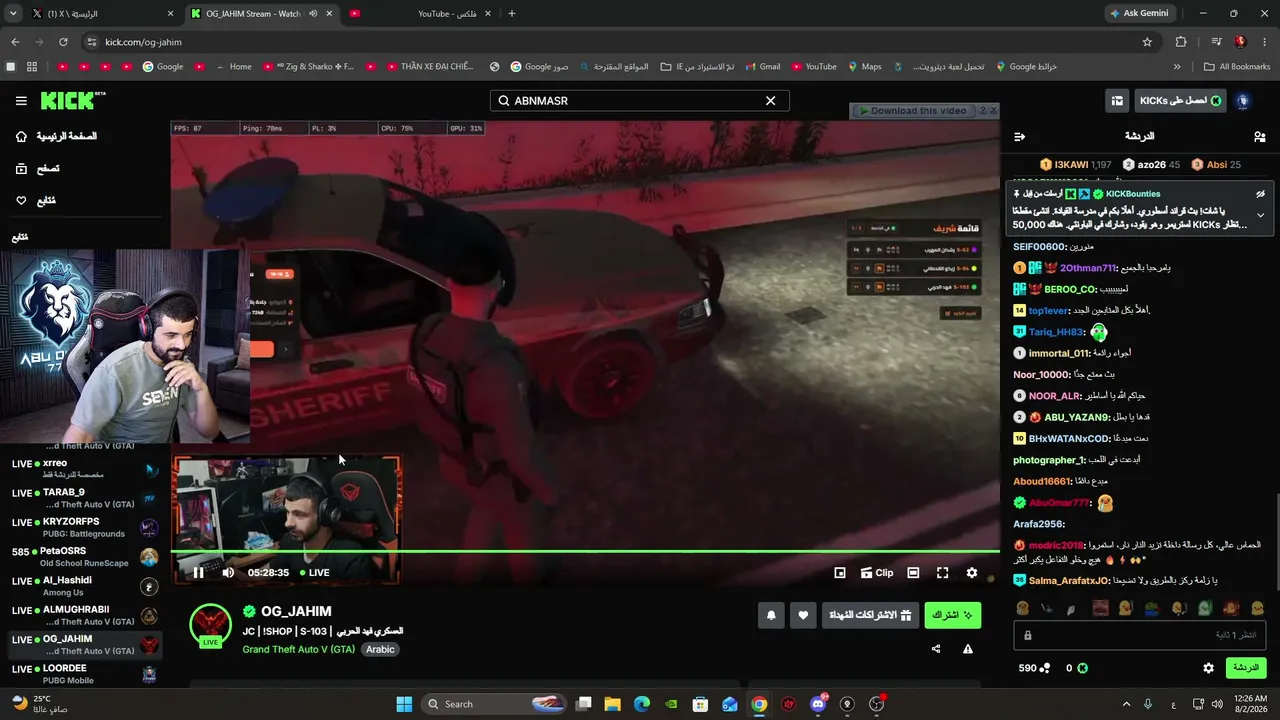This screenshot has width=1280, height=720.
Task: Click the Ask Gemini button
Action: coord(1138,14)
